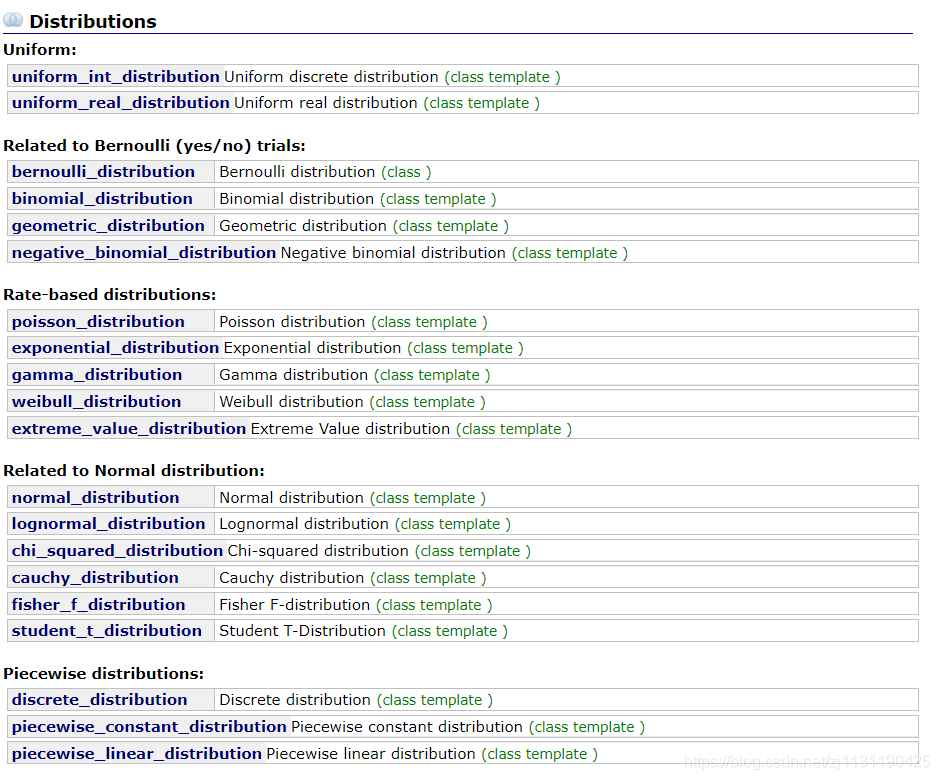Open the extreme_value_distribution link
The width and height of the screenshot is (940, 780).
pyautogui.click(x=129, y=429)
